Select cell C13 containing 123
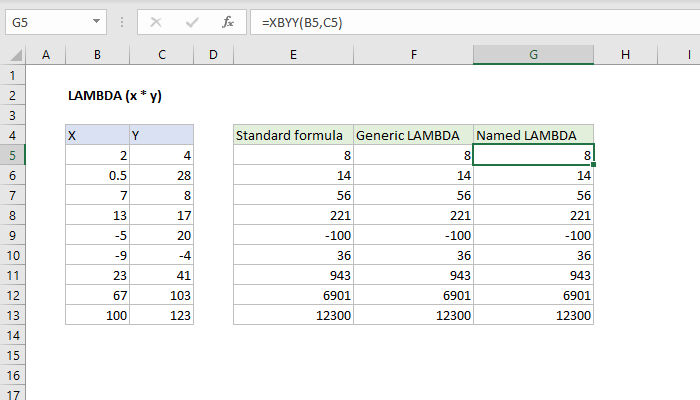 pyautogui.click(x=162, y=315)
